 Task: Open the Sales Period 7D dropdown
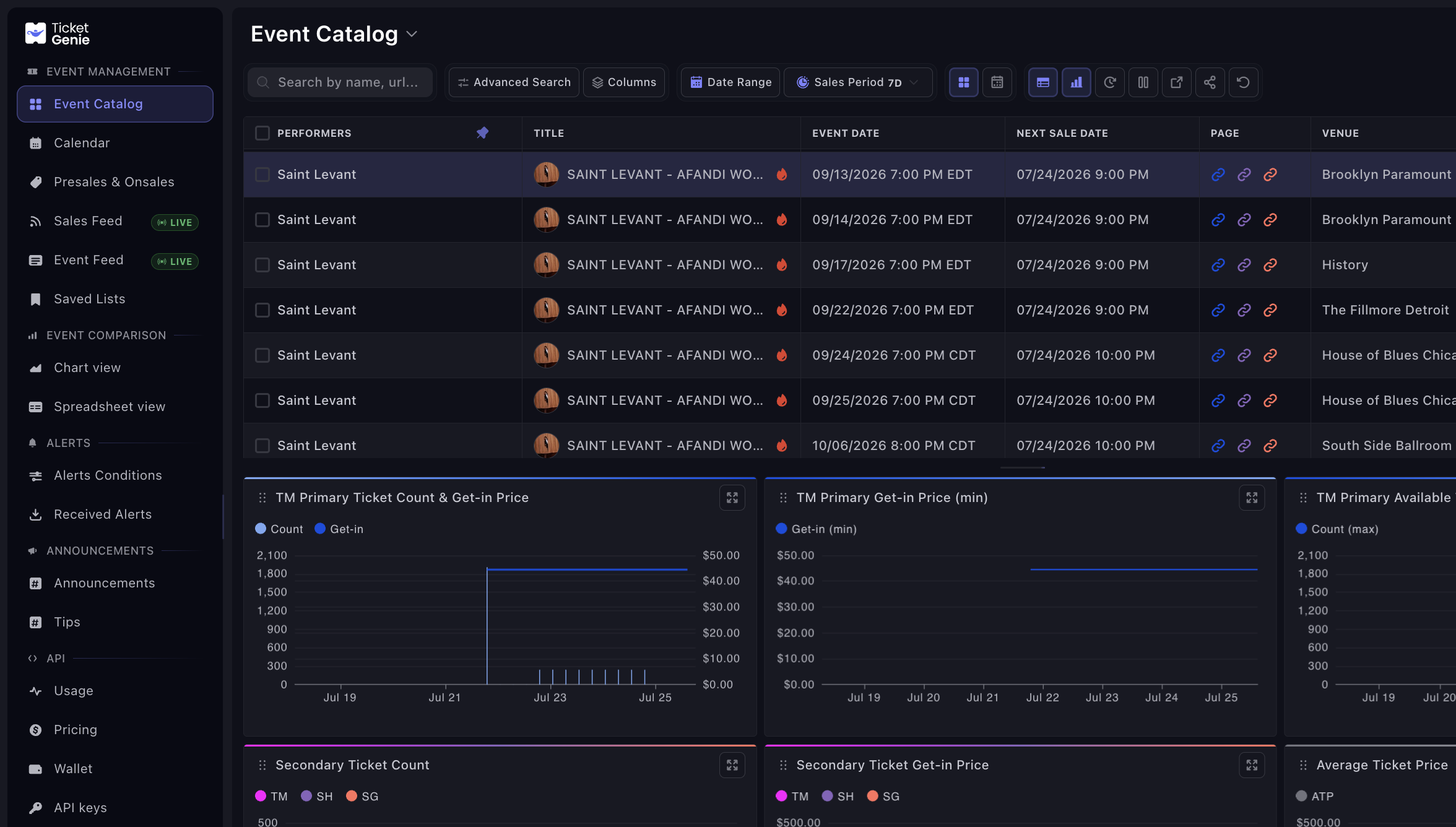(857, 82)
